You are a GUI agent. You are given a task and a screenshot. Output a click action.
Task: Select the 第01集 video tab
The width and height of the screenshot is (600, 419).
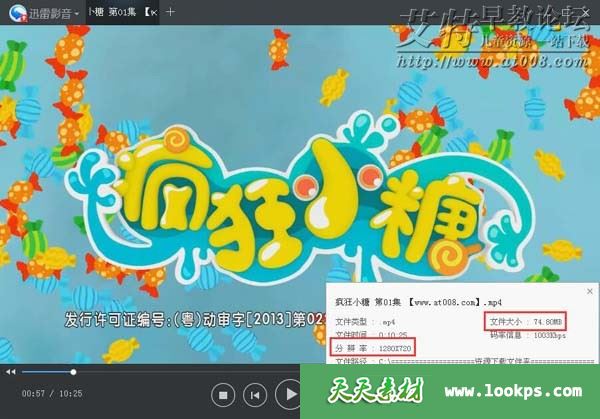click(122, 12)
